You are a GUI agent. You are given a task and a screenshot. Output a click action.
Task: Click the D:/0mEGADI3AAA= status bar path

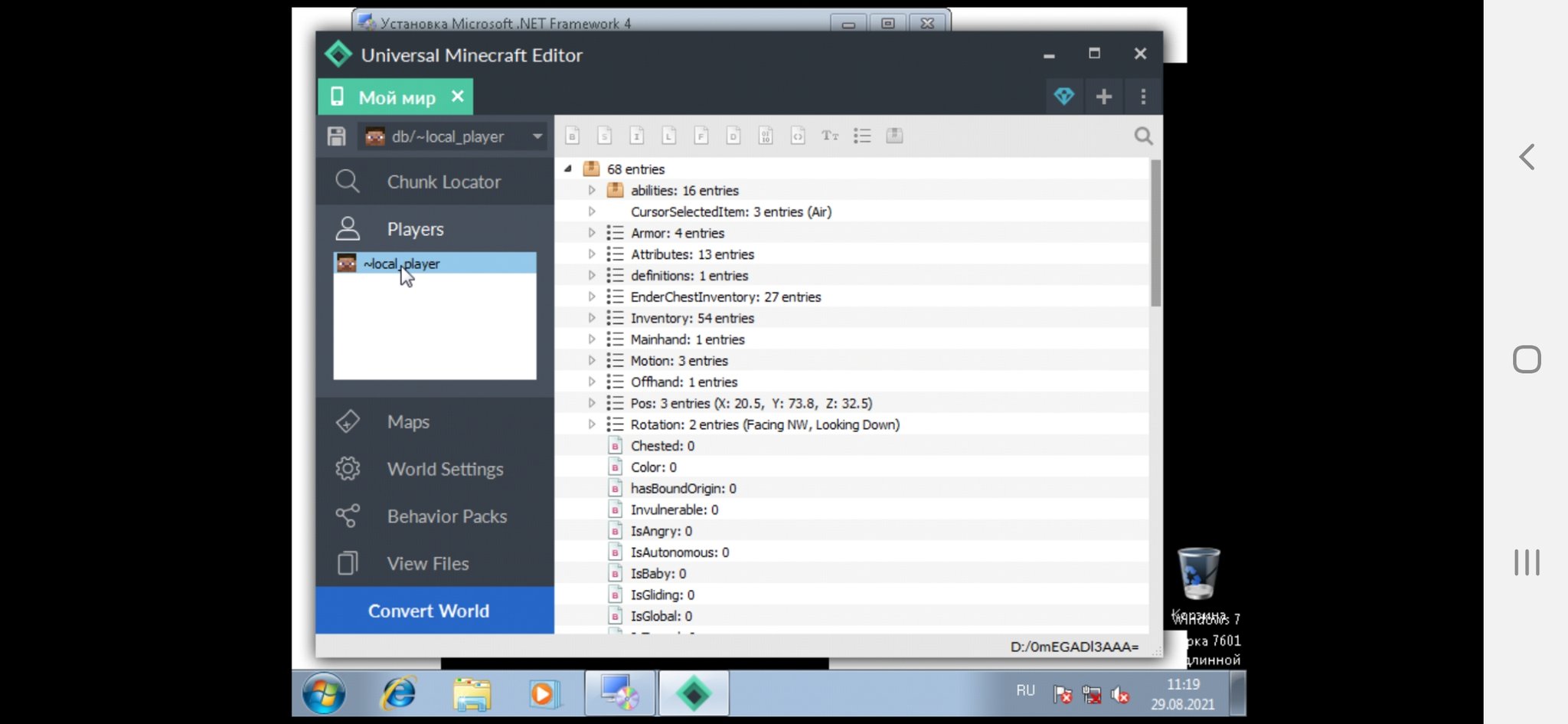pyautogui.click(x=1074, y=647)
